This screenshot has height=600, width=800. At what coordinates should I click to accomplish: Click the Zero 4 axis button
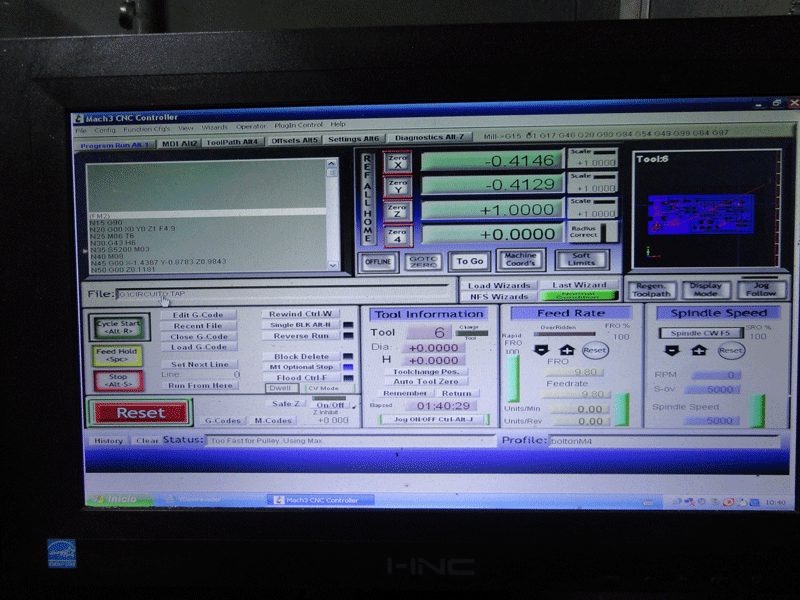tap(397, 236)
